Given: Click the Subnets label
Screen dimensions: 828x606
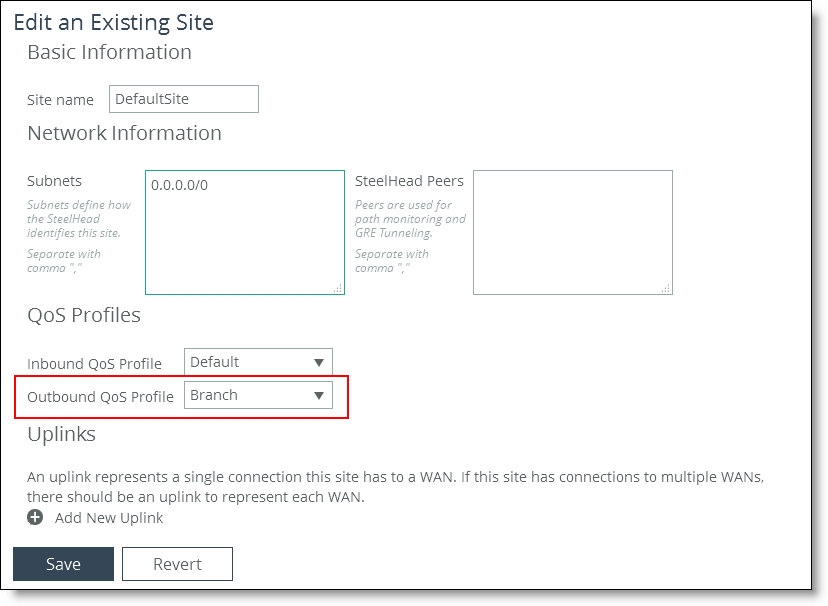Looking at the screenshot, I should (54, 181).
